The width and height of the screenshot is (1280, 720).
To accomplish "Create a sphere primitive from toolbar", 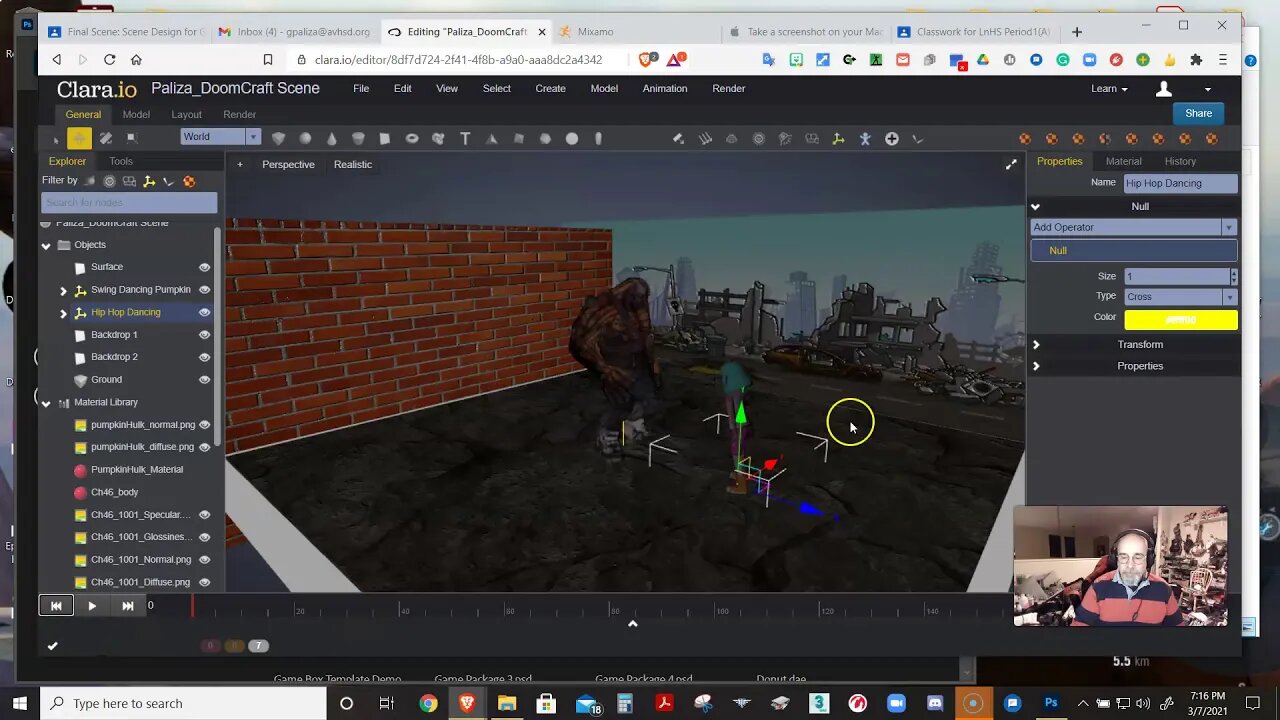I will click(305, 138).
